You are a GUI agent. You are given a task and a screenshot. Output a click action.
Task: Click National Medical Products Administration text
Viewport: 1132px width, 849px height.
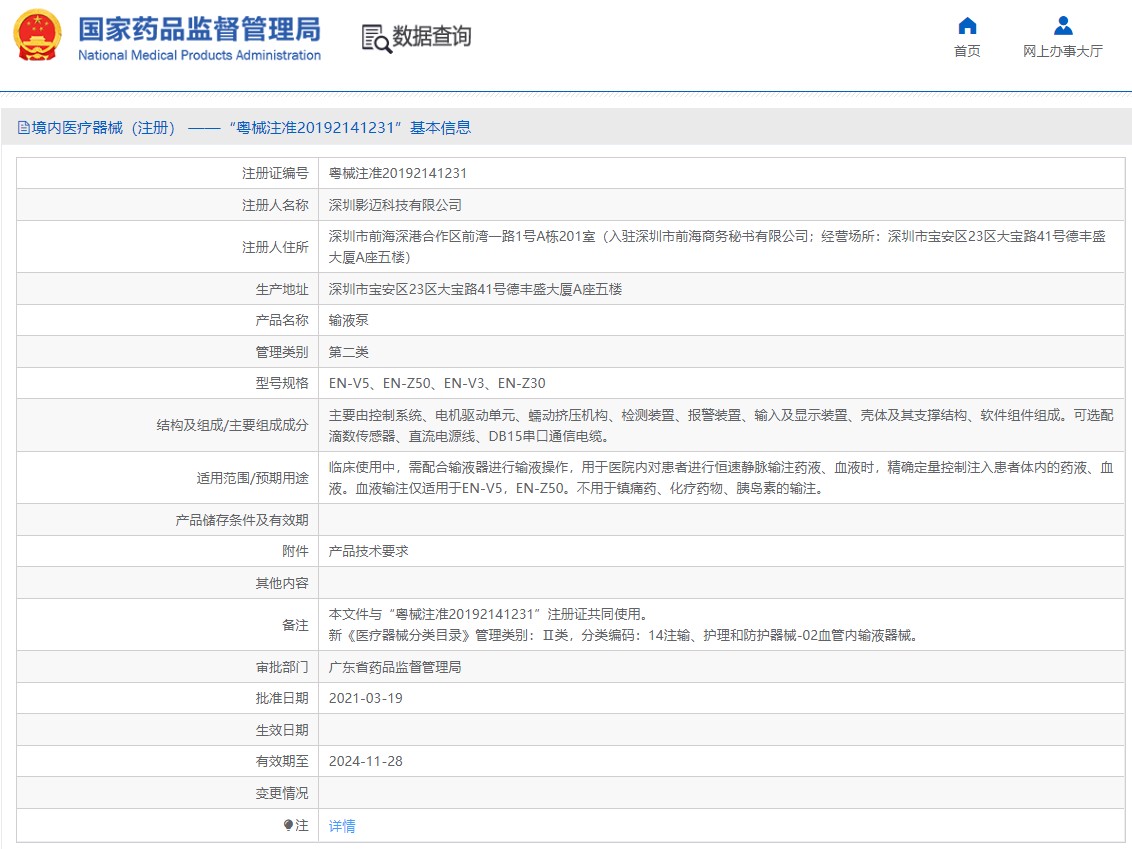[x=199, y=55]
